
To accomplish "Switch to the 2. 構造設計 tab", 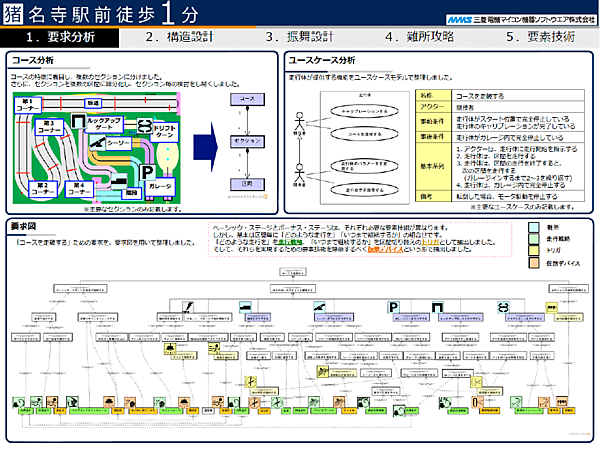I will coord(179,37).
